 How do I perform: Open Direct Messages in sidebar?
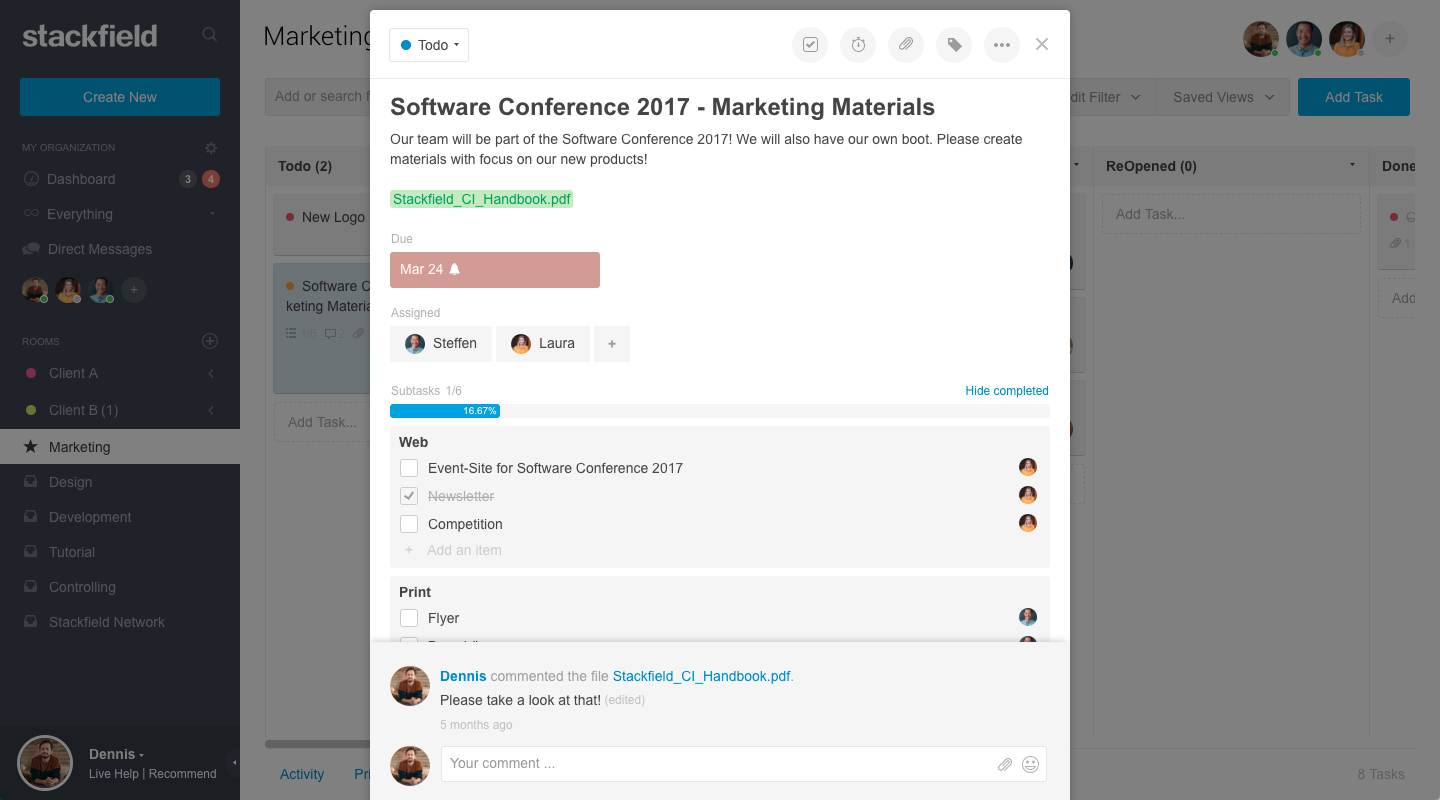(x=100, y=249)
